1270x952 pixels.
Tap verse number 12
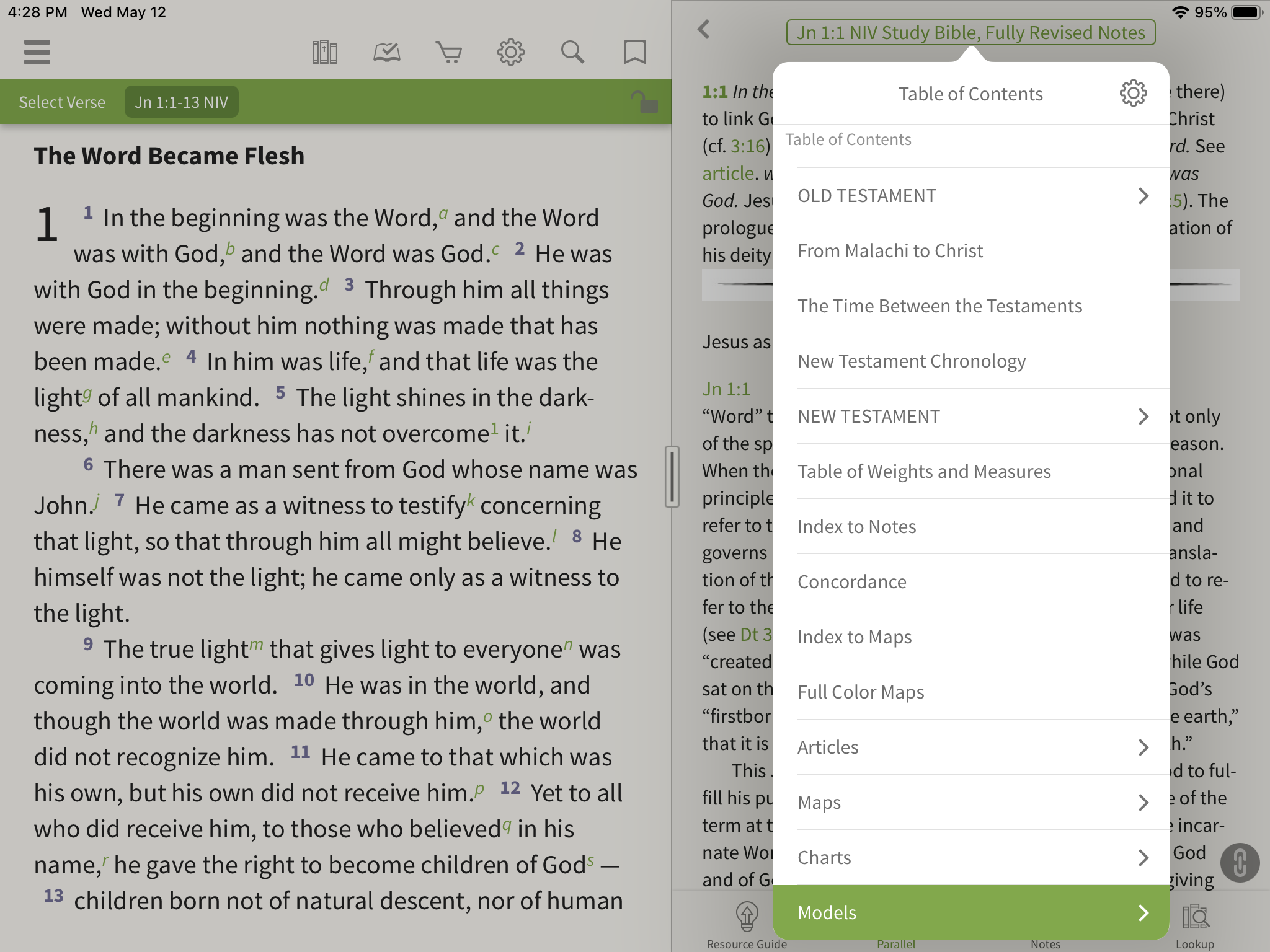510,788
